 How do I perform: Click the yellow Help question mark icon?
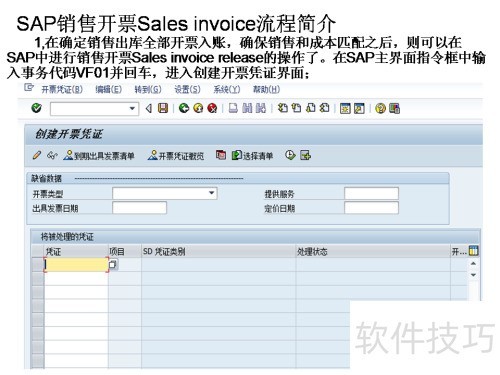click(x=380, y=108)
